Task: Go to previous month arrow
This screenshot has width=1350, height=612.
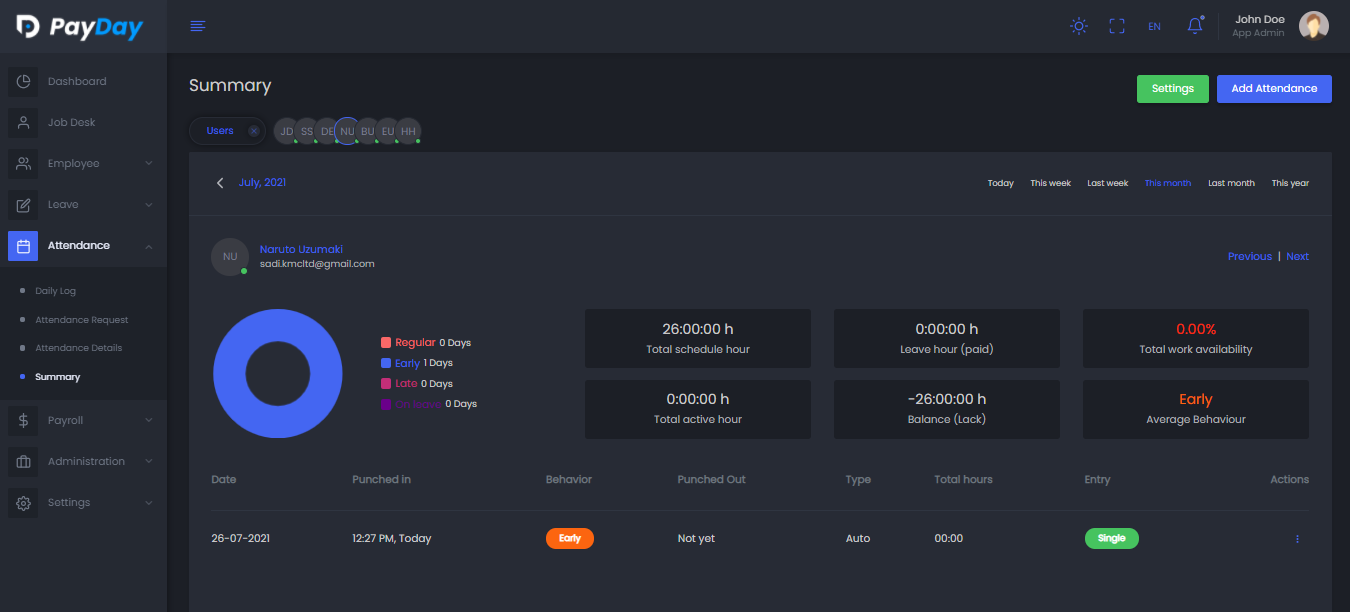Action: (220, 183)
